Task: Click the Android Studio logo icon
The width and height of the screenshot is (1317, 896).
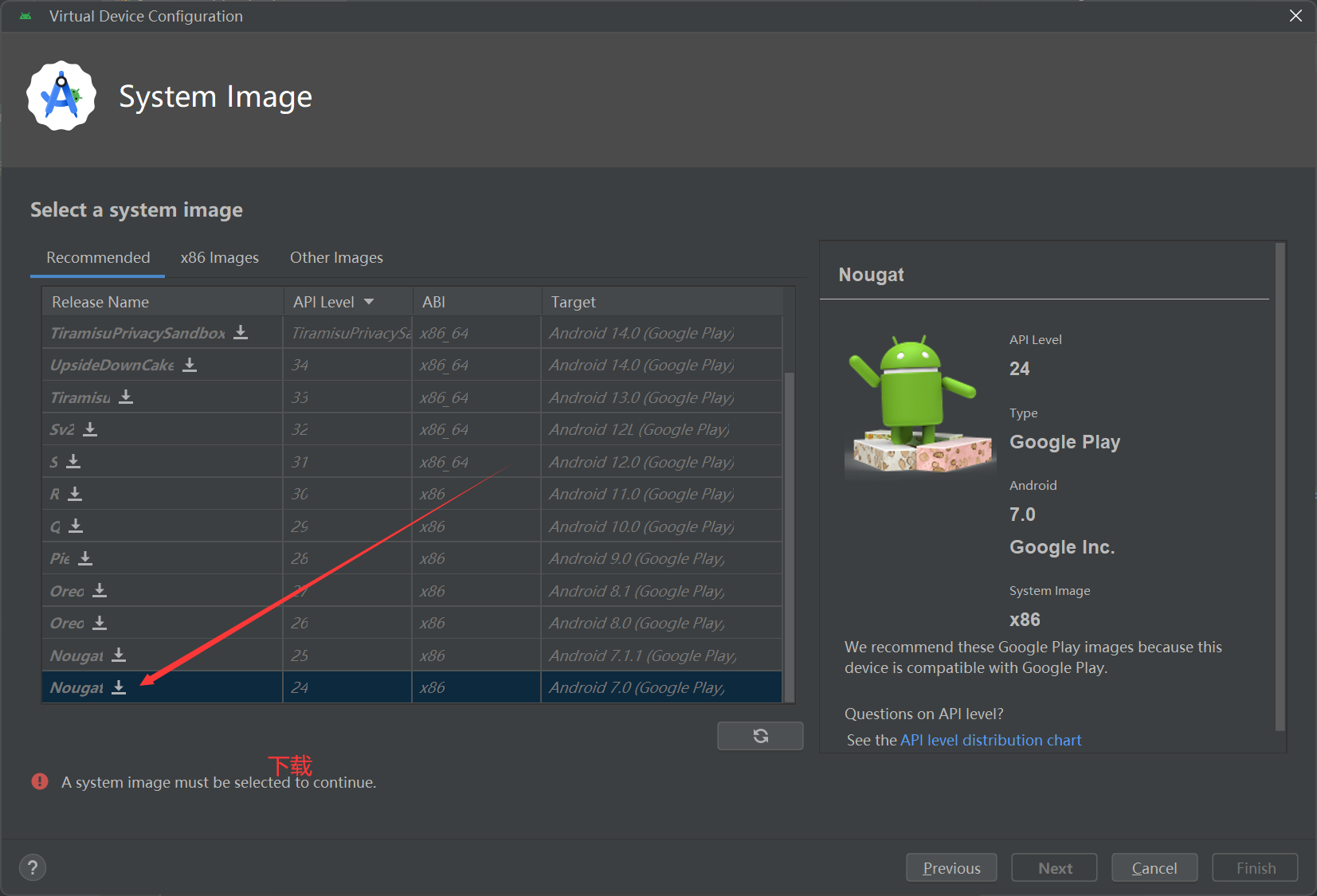Action: (x=61, y=96)
